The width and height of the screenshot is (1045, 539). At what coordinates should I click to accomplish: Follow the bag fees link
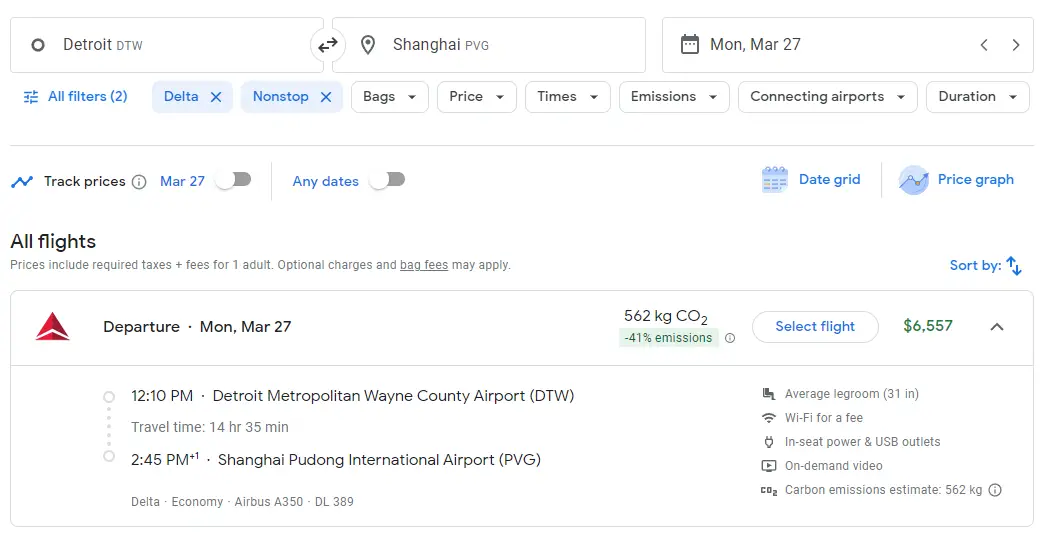[424, 265]
